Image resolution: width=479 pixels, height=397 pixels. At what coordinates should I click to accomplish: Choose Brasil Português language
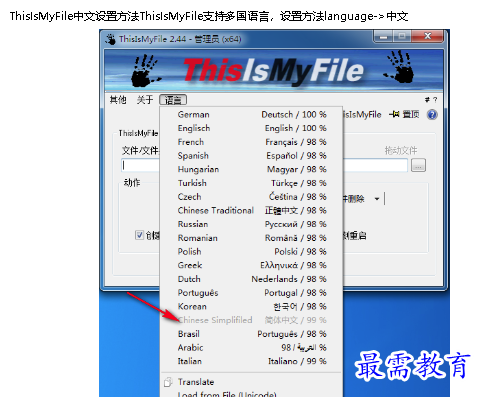pyautogui.click(x=252, y=334)
